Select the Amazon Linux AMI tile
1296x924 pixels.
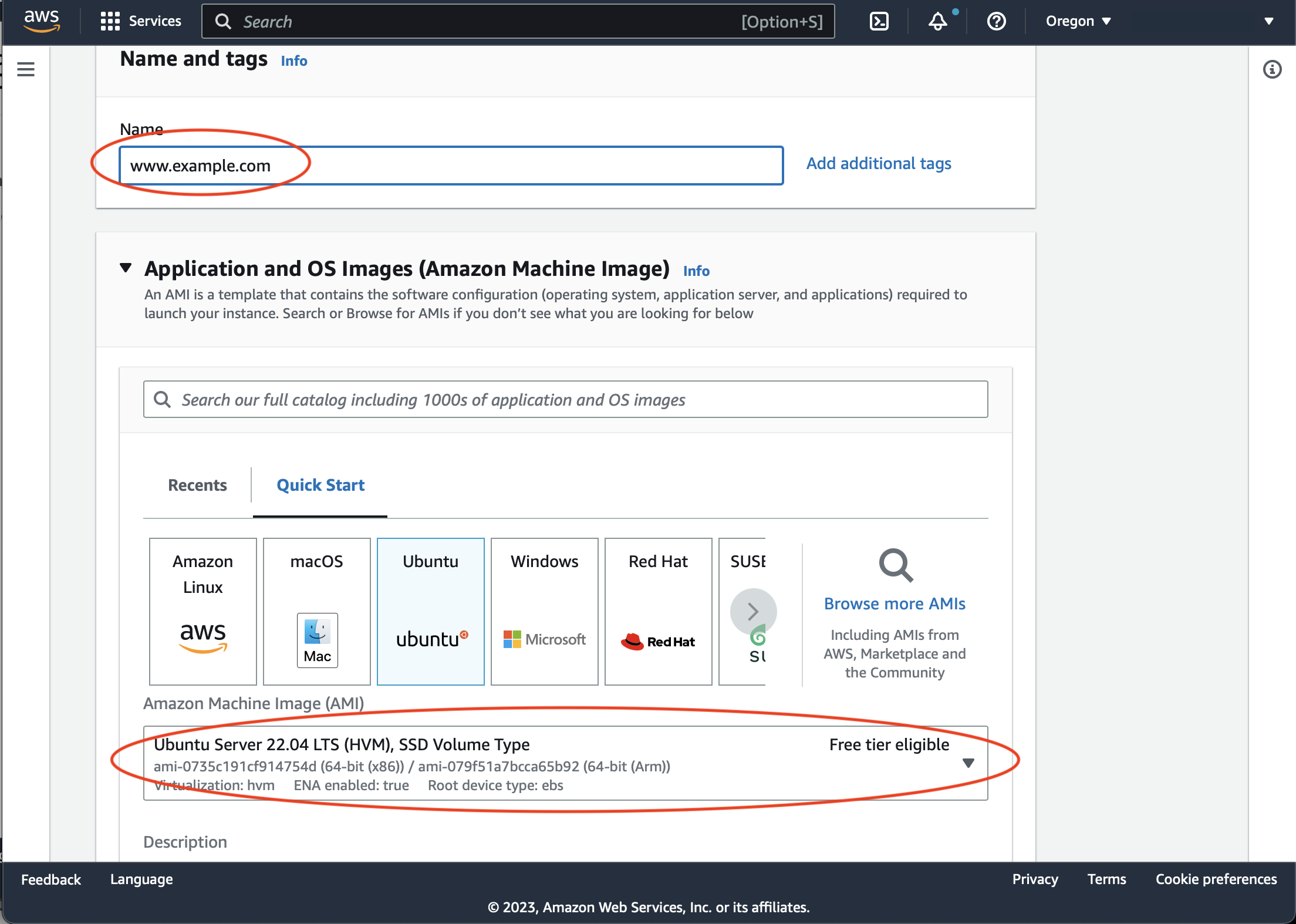click(203, 612)
